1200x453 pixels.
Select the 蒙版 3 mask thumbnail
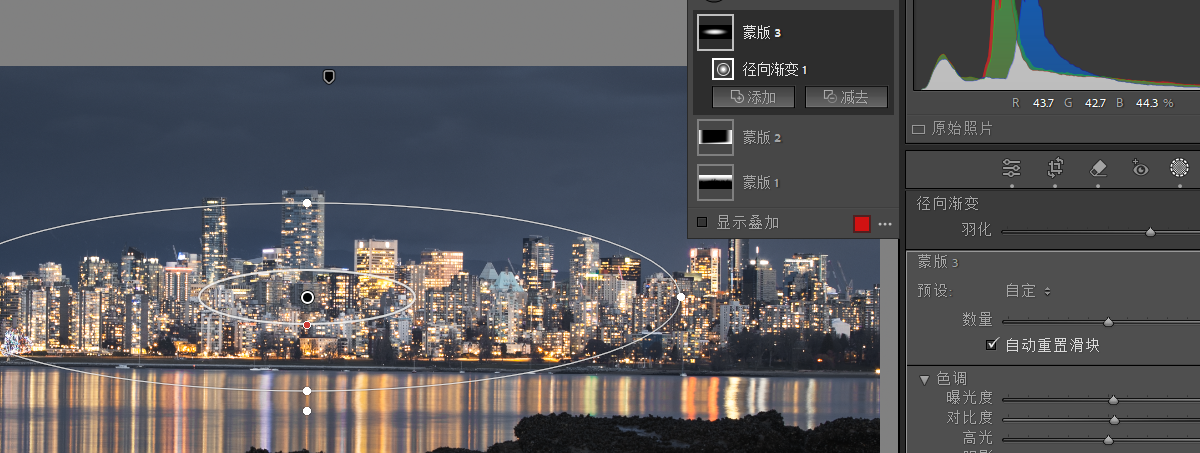click(714, 32)
